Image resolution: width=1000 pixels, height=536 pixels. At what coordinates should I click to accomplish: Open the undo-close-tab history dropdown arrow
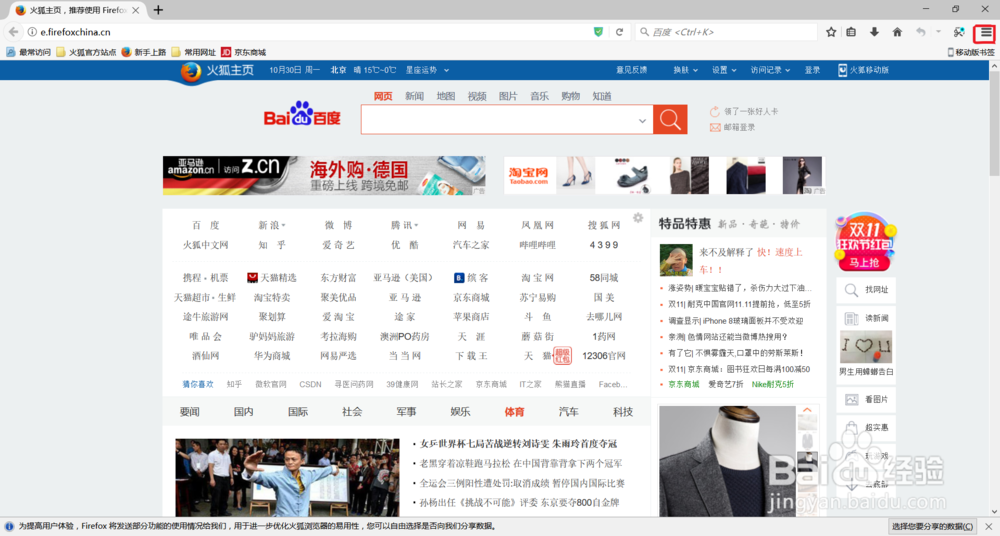point(938,32)
